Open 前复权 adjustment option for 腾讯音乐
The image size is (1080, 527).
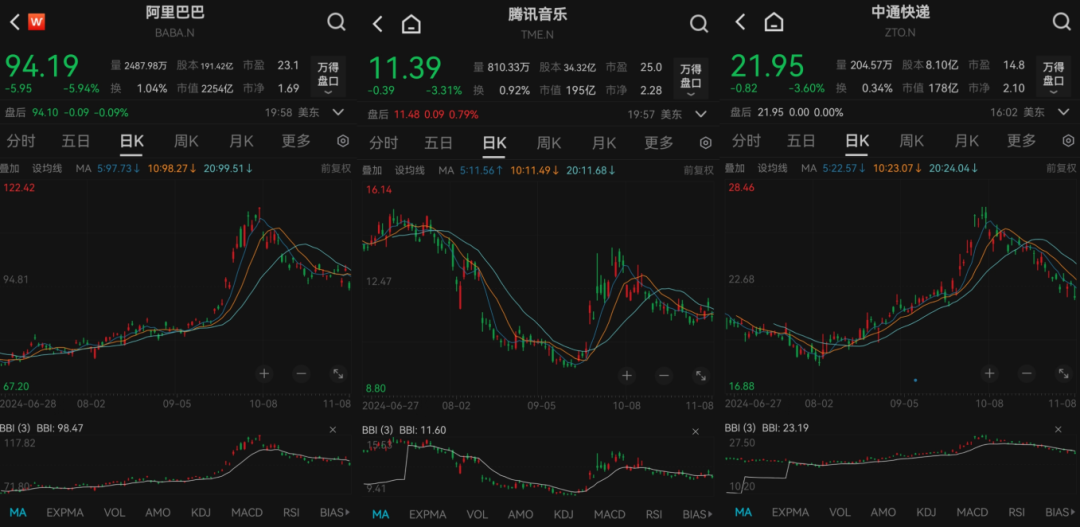pos(698,169)
